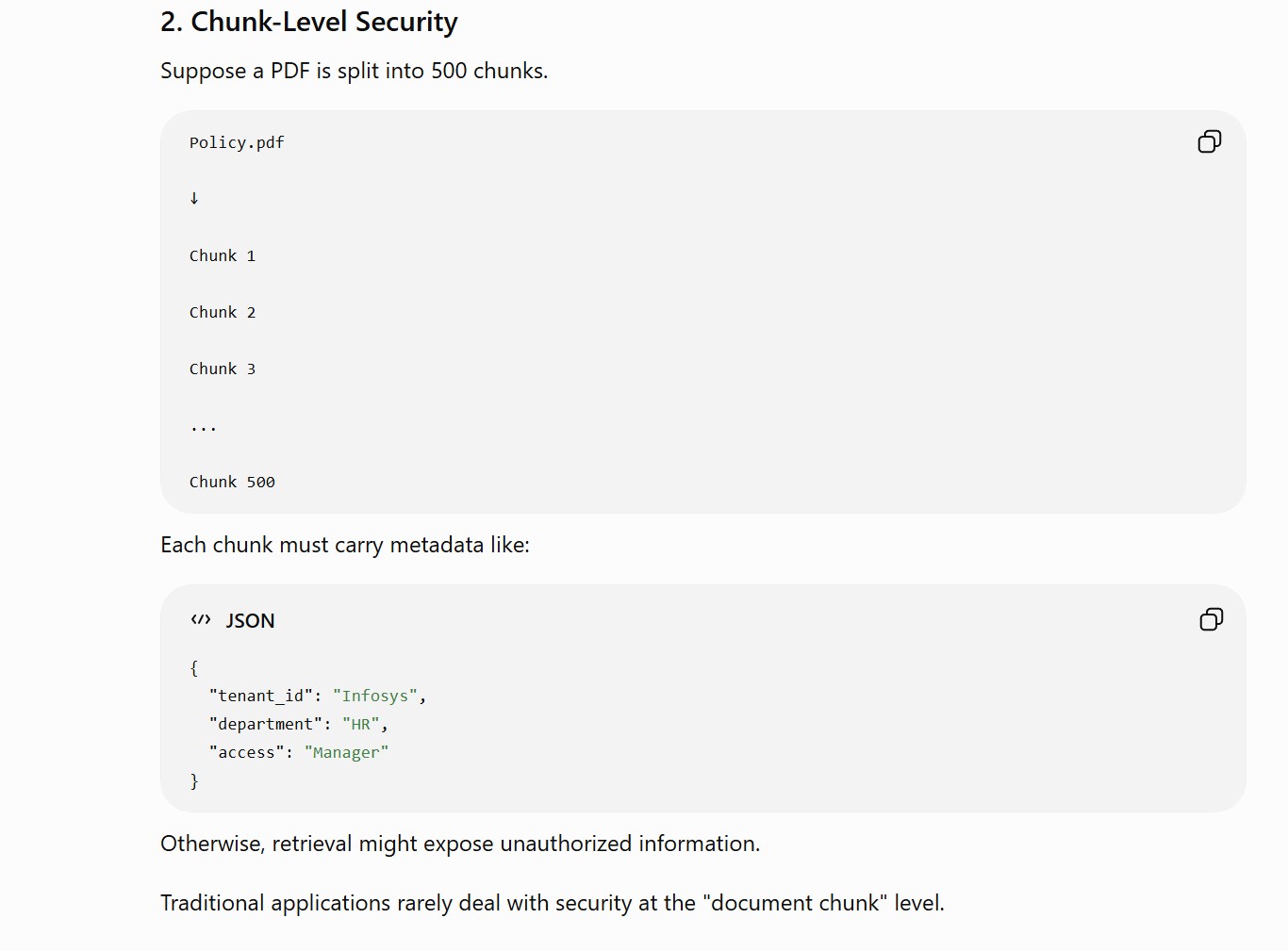Click the code brackets icon beside JSON
Viewport: 1288px width, 951px height.
coord(201,620)
